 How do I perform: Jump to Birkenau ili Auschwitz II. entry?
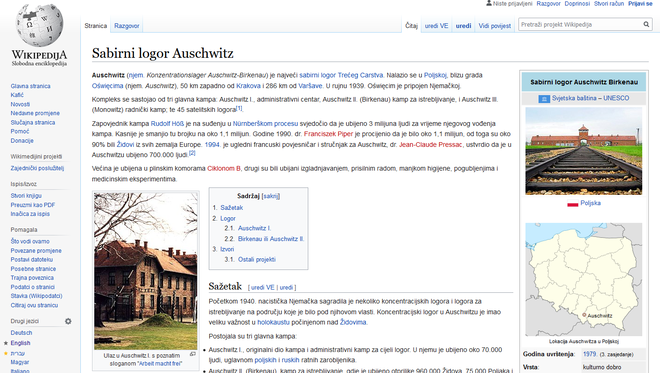(x=271, y=239)
